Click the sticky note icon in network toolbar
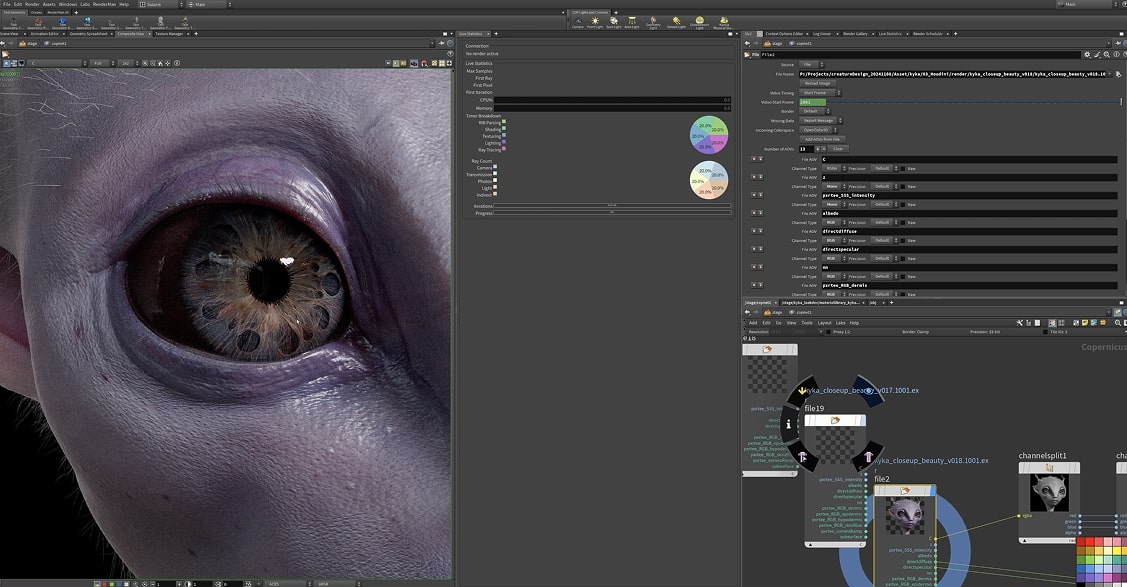This screenshot has height=587, width=1127. coord(1085,323)
